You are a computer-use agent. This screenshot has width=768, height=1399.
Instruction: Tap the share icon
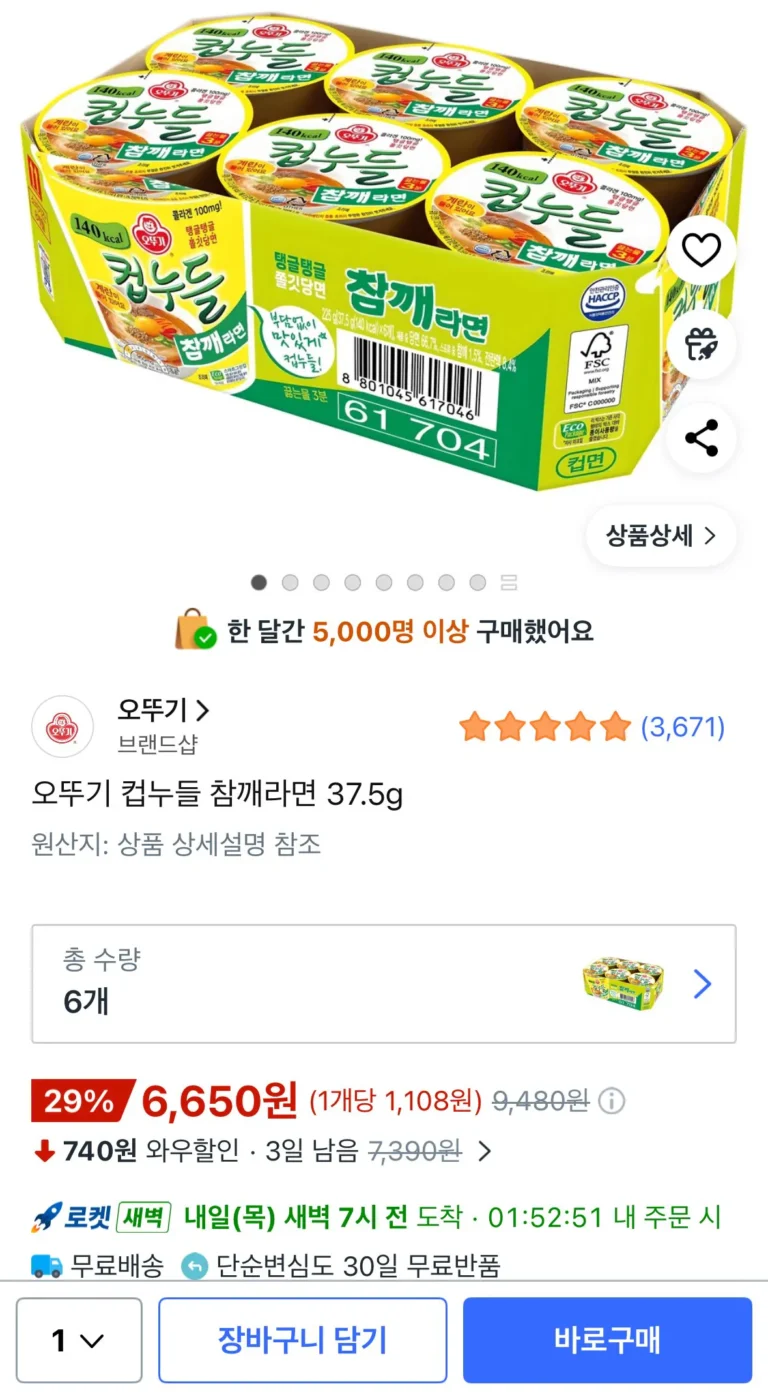click(x=701, y=437)
